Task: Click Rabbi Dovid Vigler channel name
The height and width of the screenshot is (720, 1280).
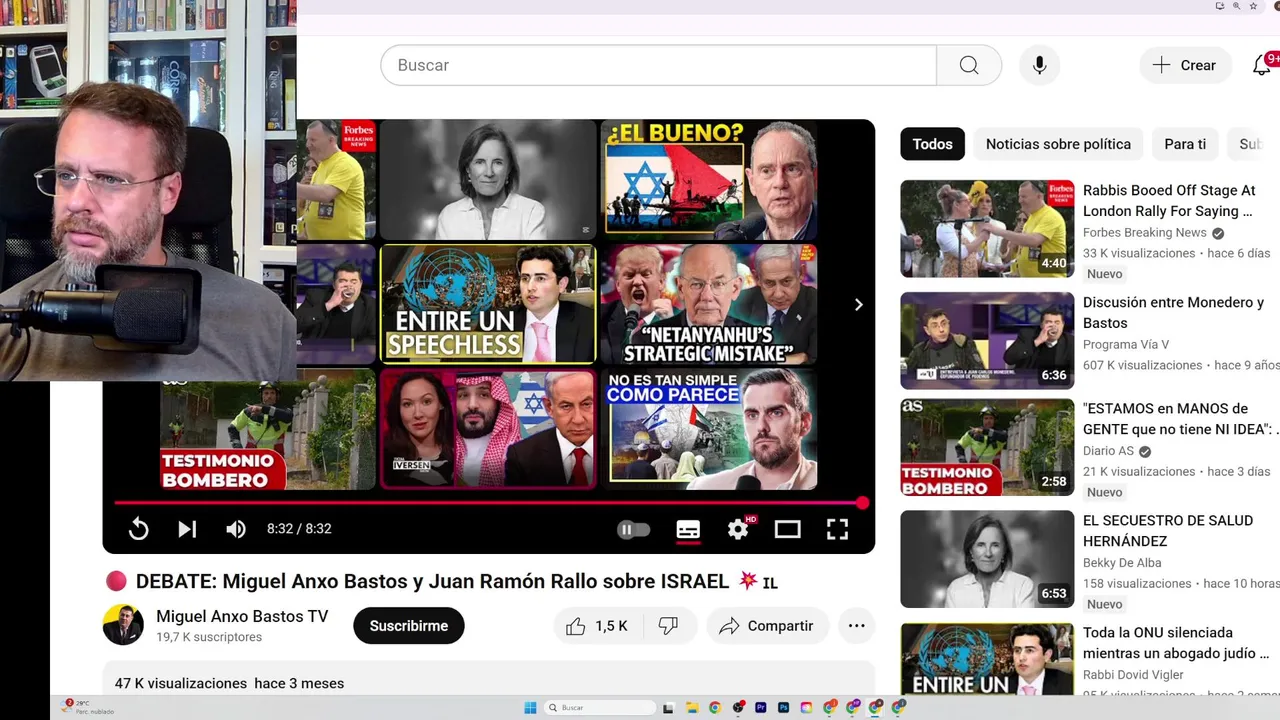Action: tap(1133, 675)
